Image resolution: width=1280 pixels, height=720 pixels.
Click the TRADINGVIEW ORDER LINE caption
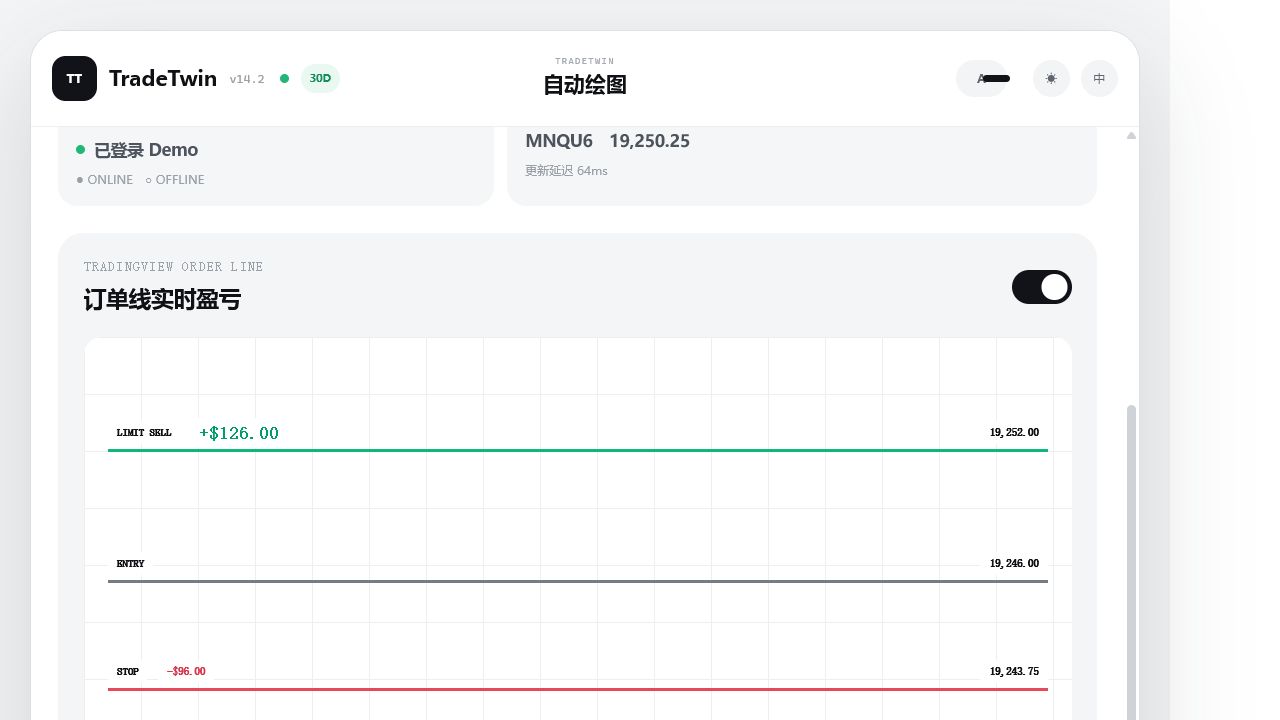[x=173, y=267]
